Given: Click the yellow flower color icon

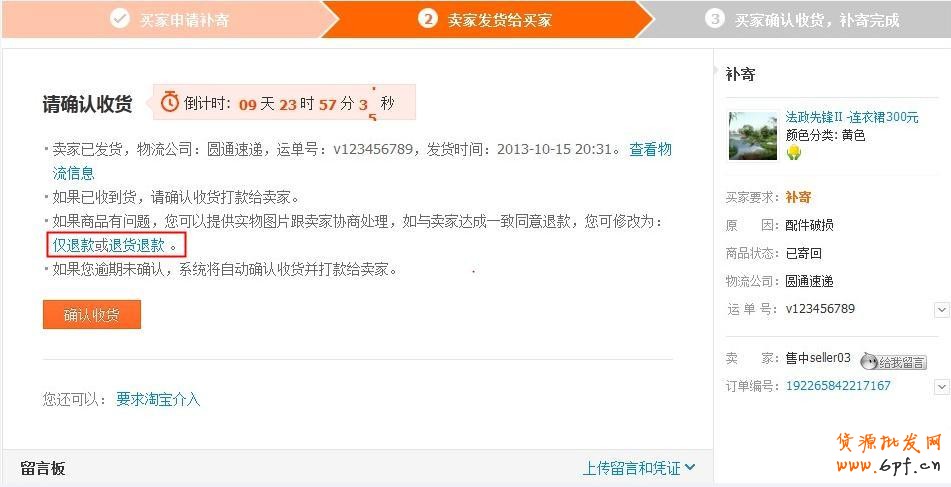Looking at the screenshot, I should (794, 153).
